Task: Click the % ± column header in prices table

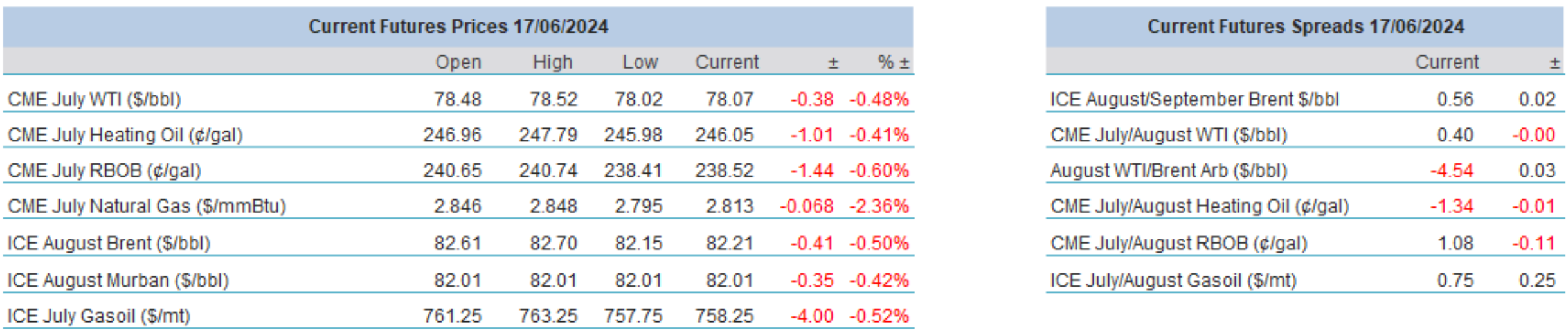Action: coord(894,62)
